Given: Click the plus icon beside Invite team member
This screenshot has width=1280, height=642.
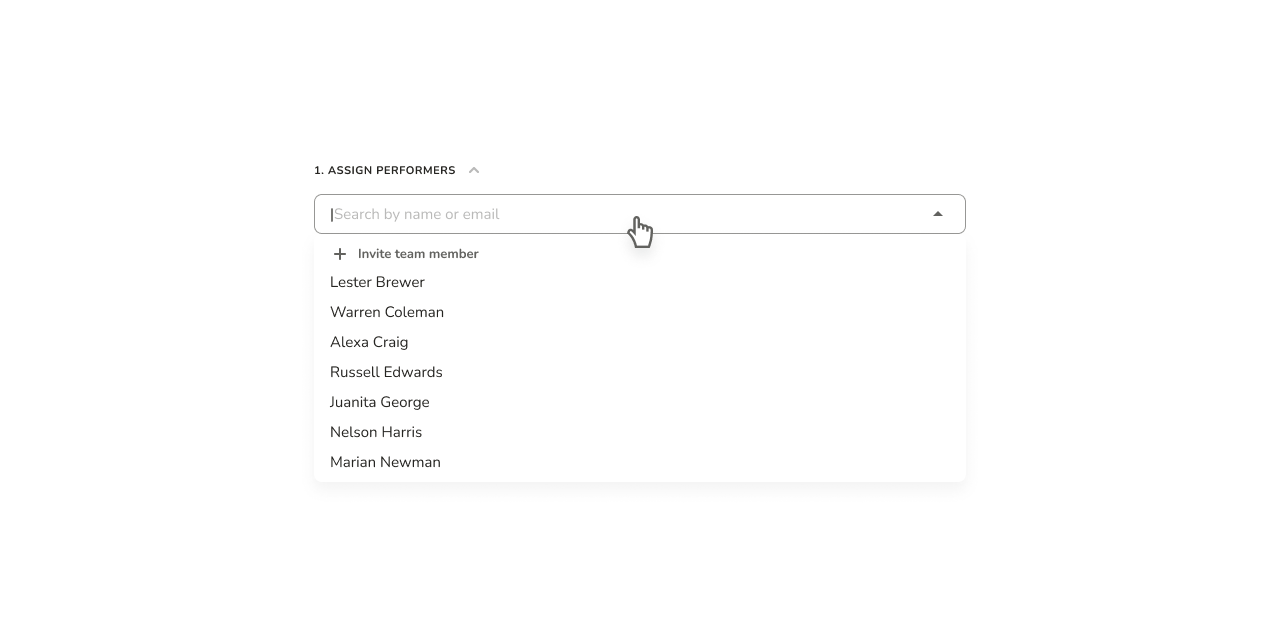Looking at the screenshot, I should point(340,254).
